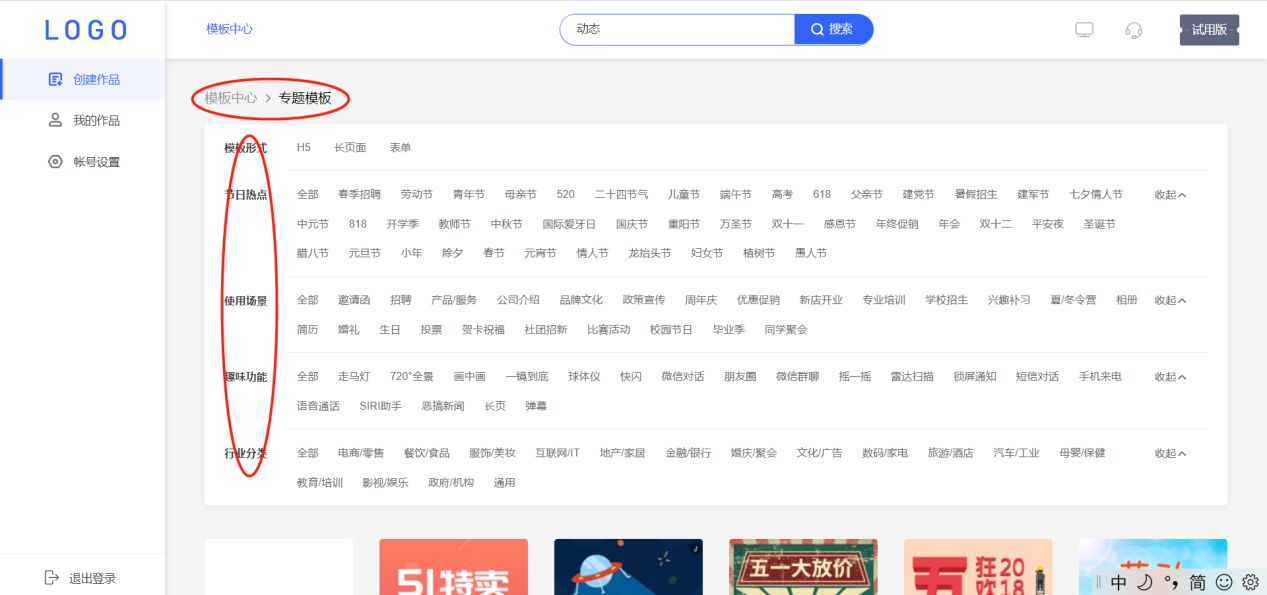Filter by 走马灯 feature
Image resolution: width=1267 pixels, height=595 pixels.
click(354, 377)
